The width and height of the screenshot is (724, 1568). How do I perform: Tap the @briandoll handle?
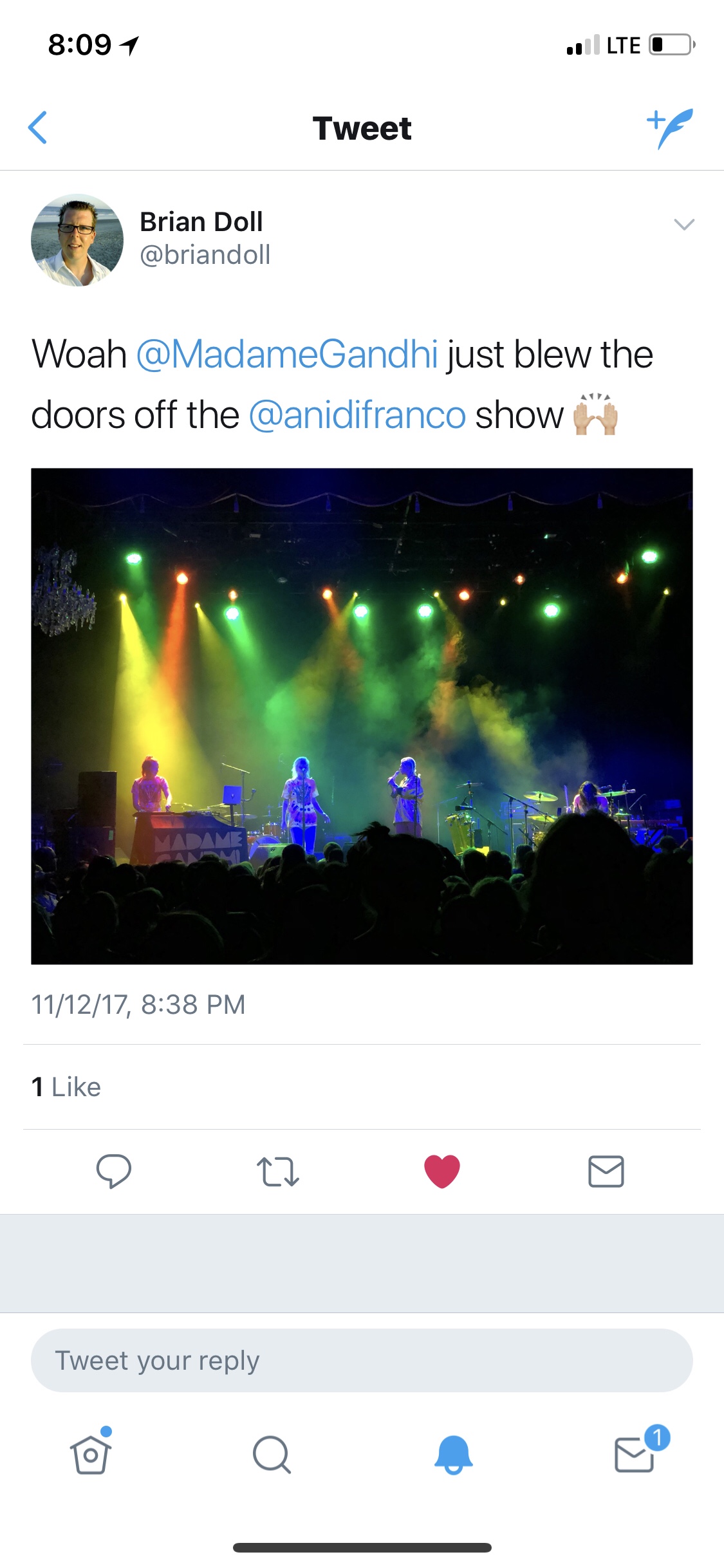tap(205, 255)
